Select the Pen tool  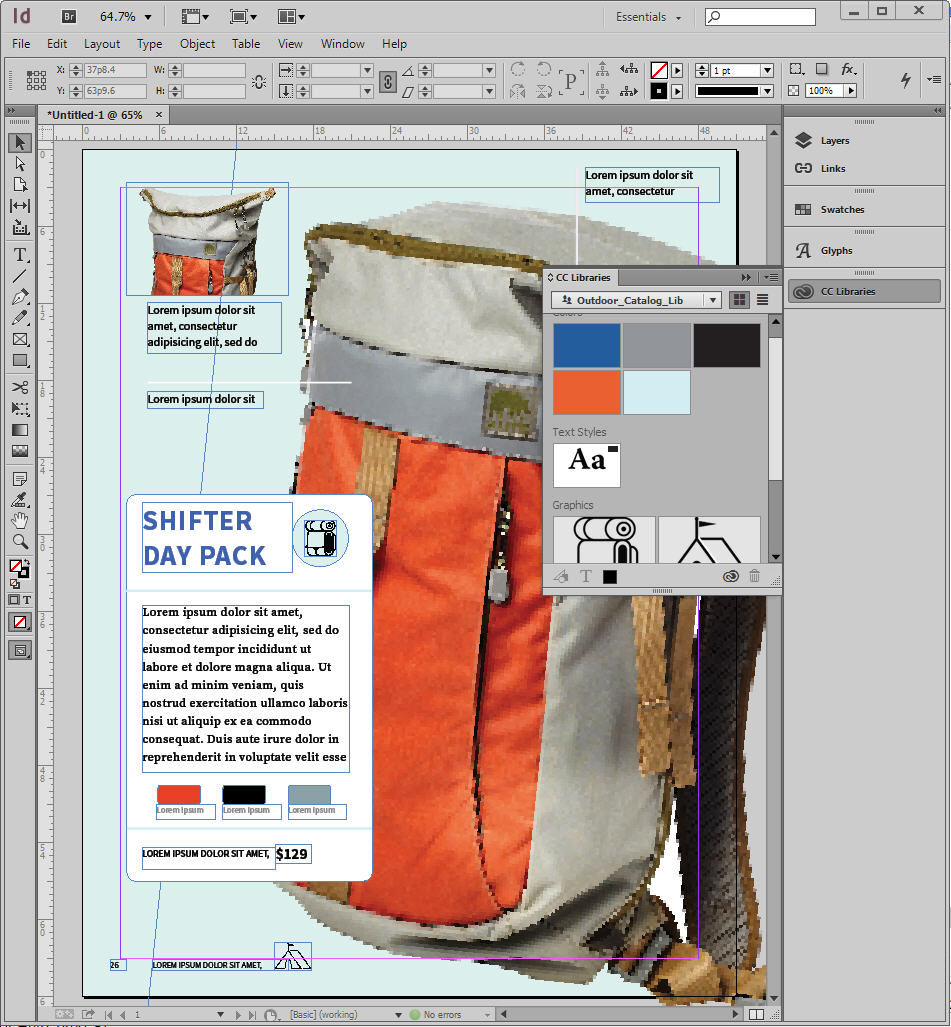(x=20, y=296)
